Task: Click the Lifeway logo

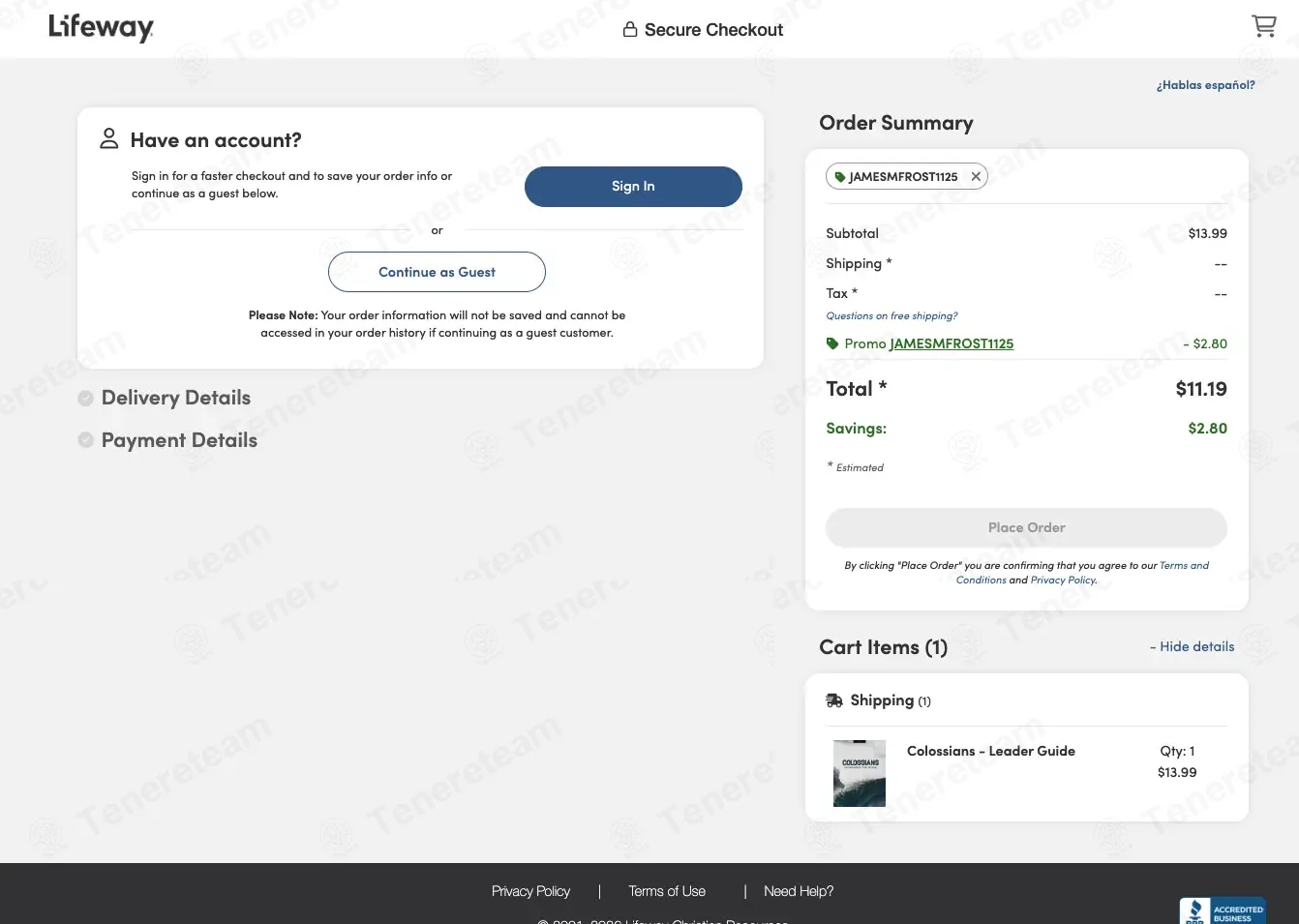Action: (x=102, y=27)
